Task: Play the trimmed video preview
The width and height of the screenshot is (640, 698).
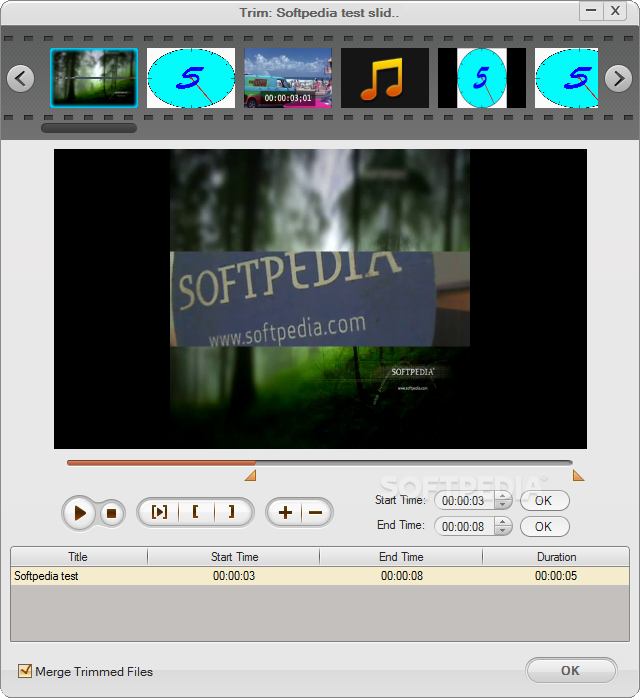Action: pos(79,513)
